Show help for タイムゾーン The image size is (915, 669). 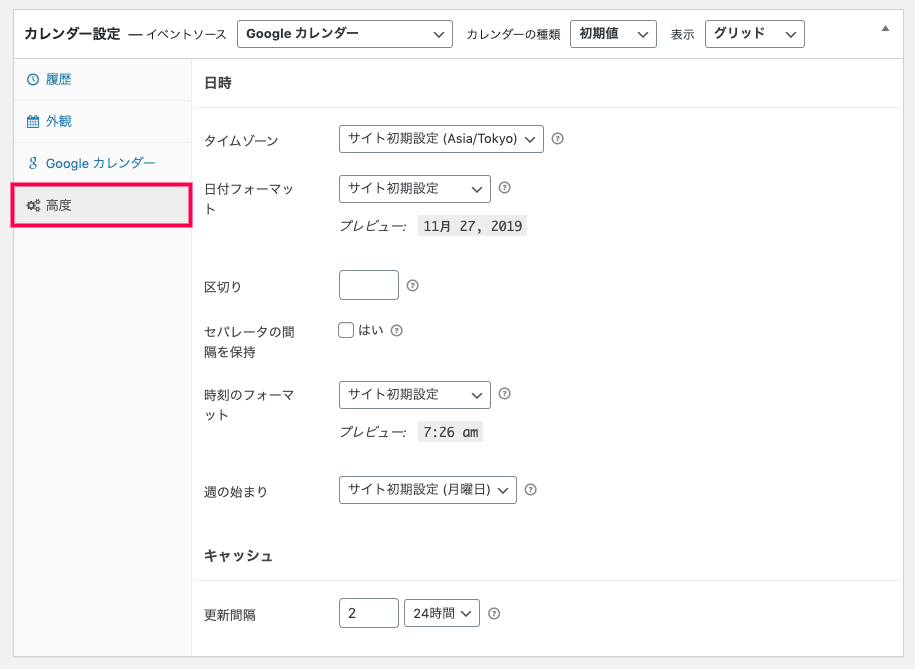click(558, 139)
